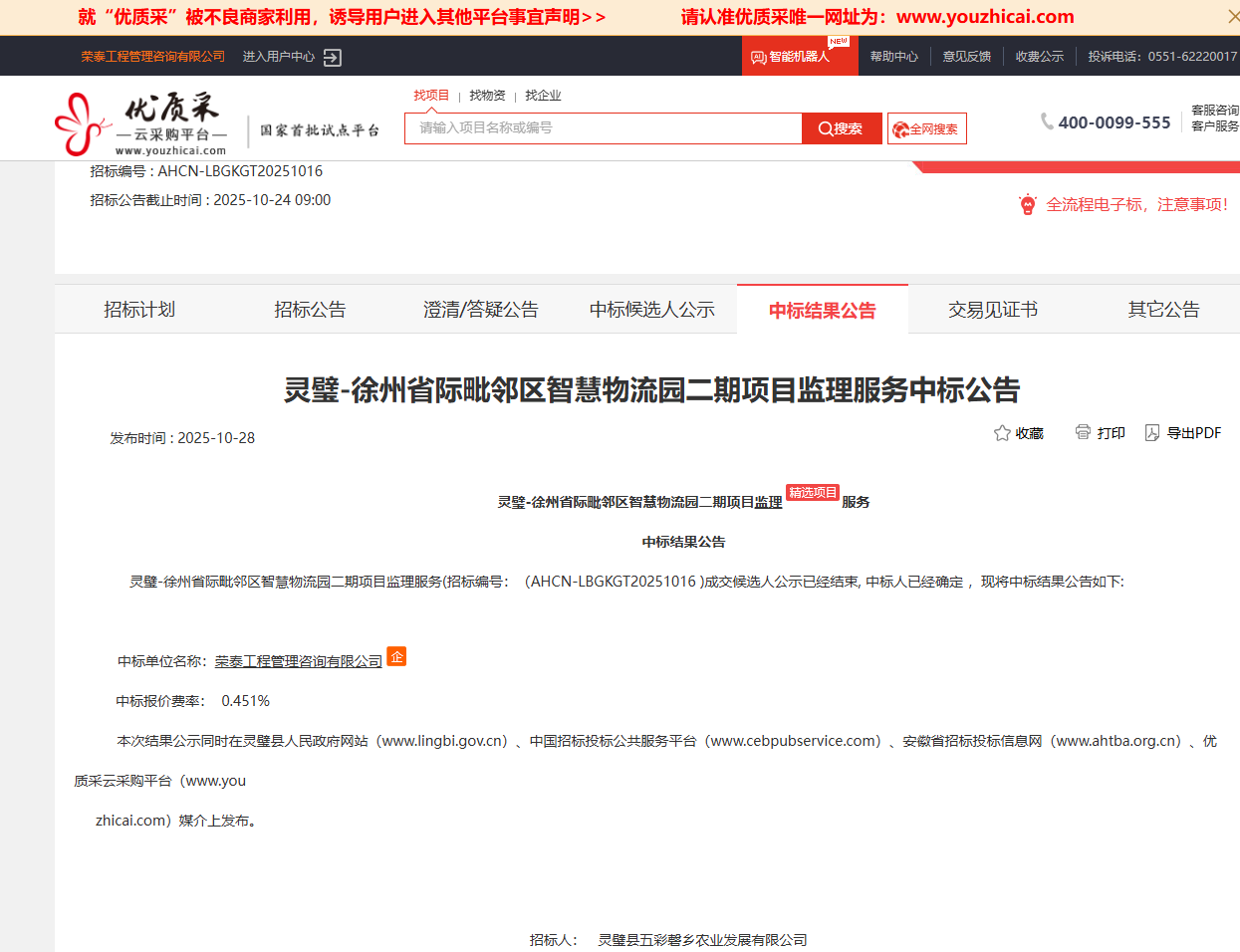Click the 优质采 site logo

(140, 123)
